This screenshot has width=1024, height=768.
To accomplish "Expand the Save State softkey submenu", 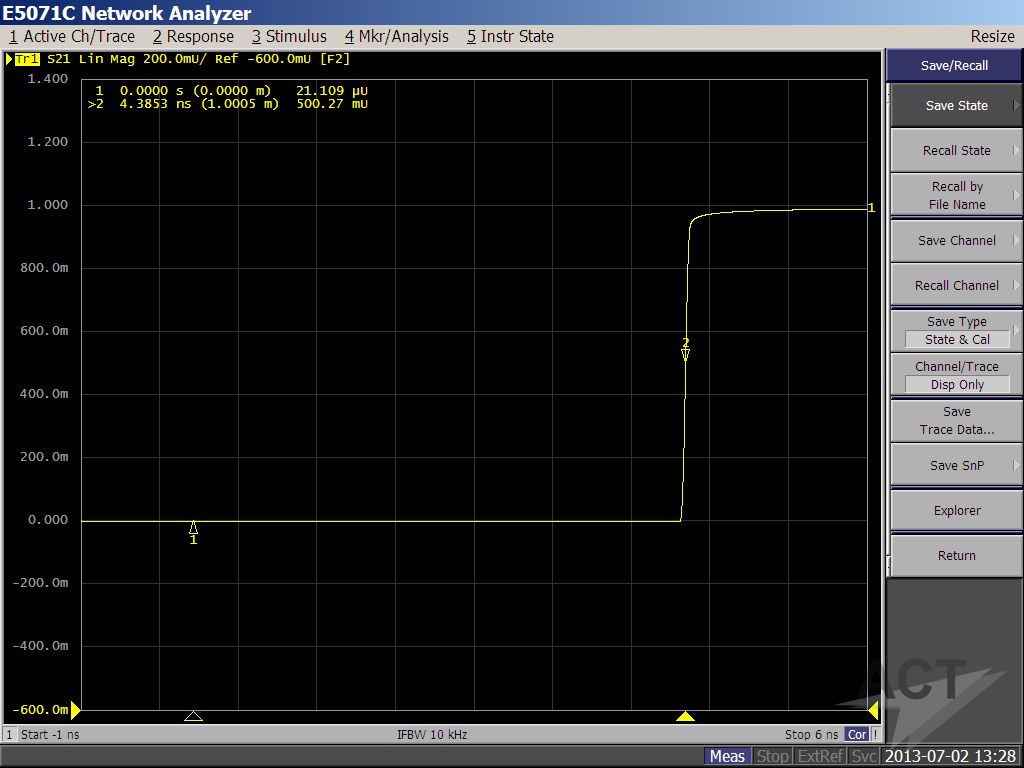I will click(956, 105).
